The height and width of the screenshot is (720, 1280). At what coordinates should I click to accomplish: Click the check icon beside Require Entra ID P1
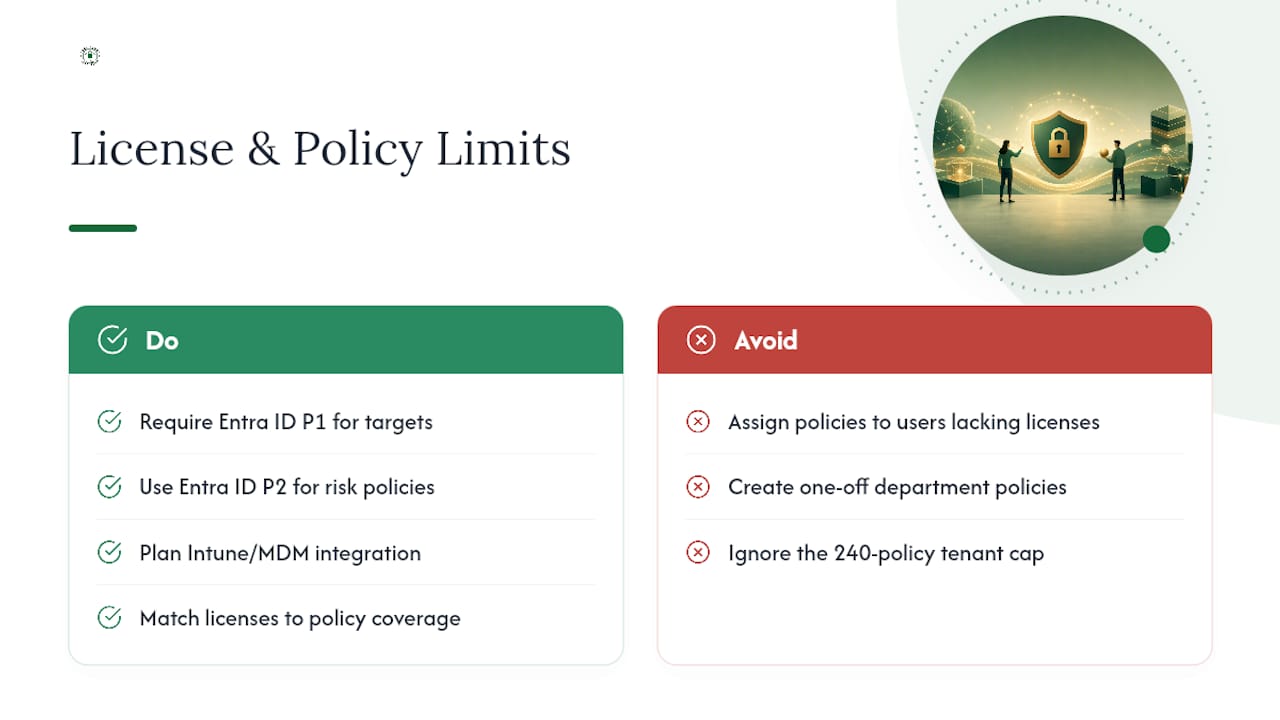pyautogui.click(x=109, y=422)
